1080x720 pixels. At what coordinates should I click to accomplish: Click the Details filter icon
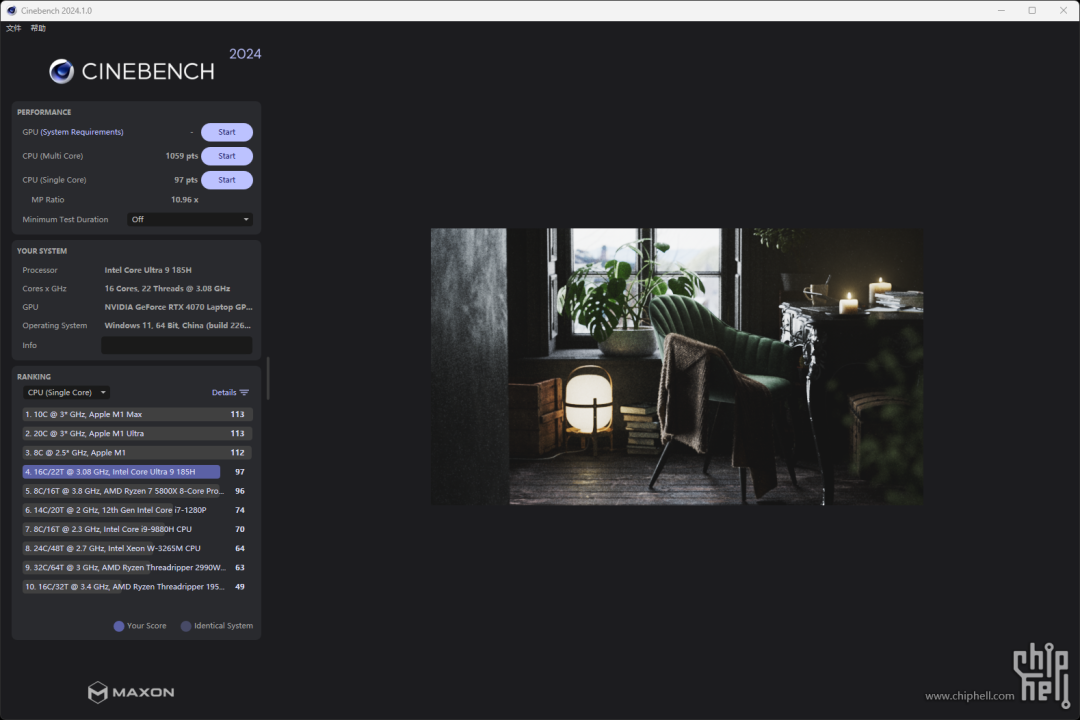pyautogui.click(x=244, y=393)
